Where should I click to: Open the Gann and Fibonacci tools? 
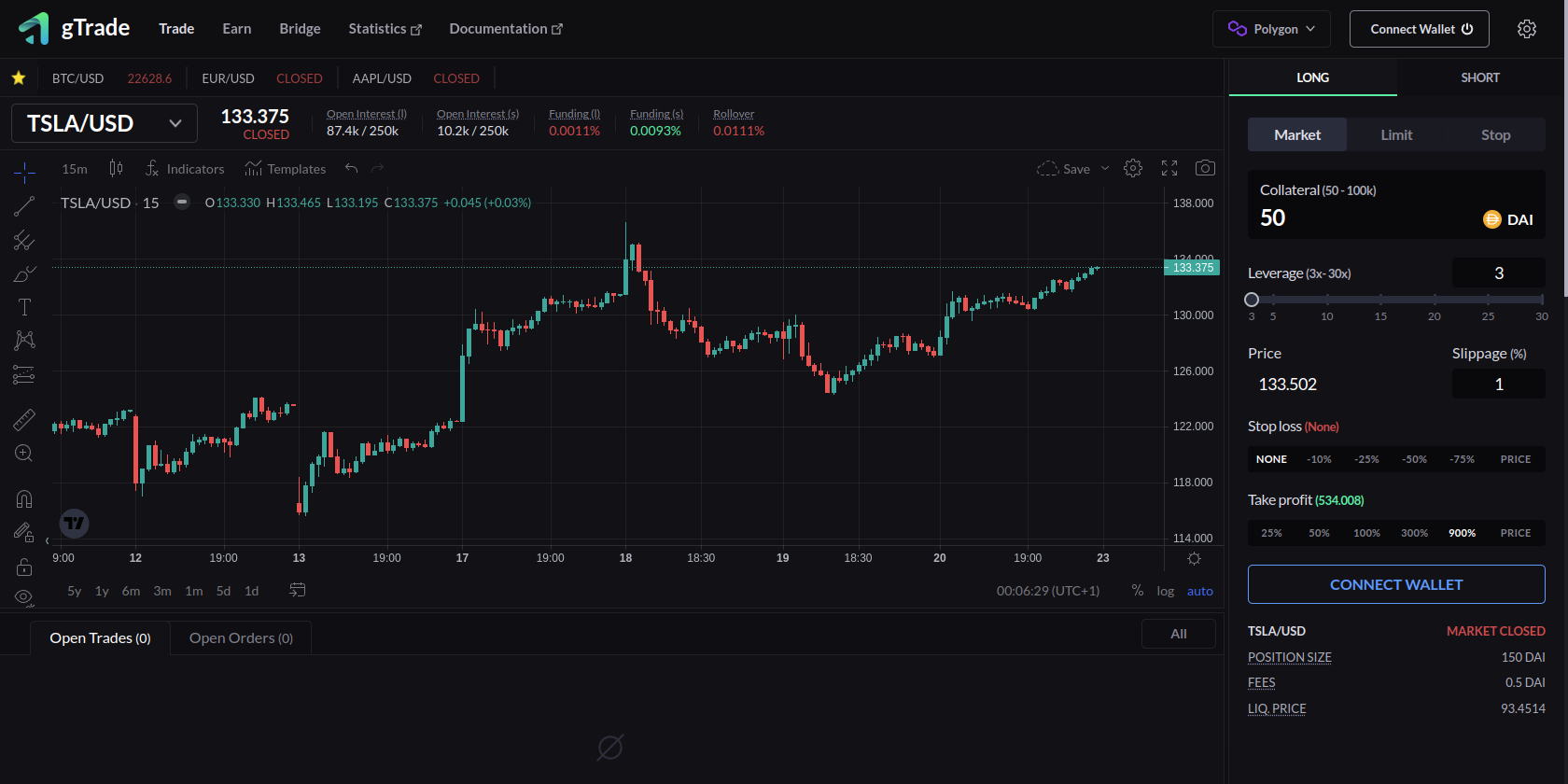click(24, 241)
